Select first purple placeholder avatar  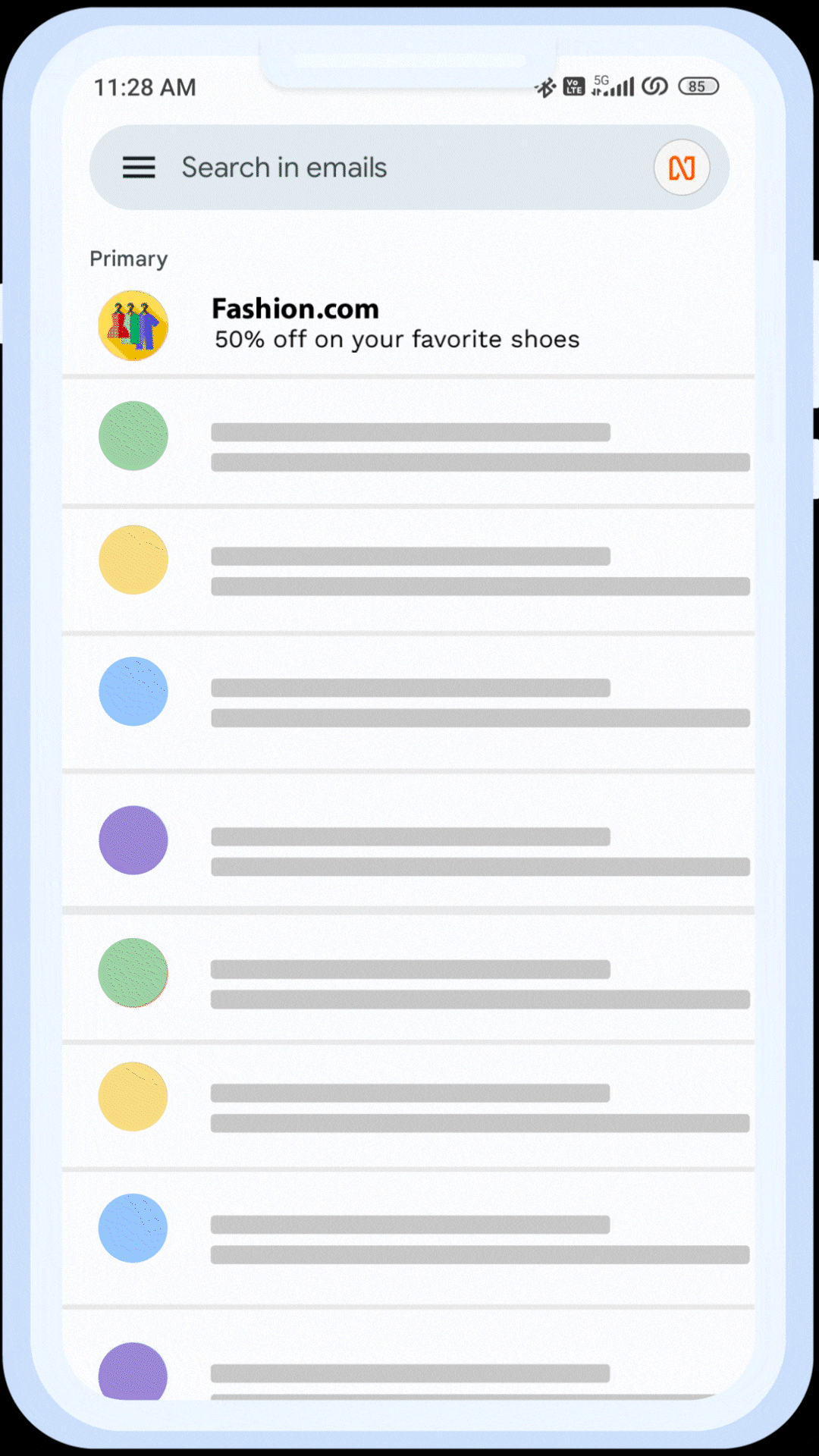click(133, 840)
